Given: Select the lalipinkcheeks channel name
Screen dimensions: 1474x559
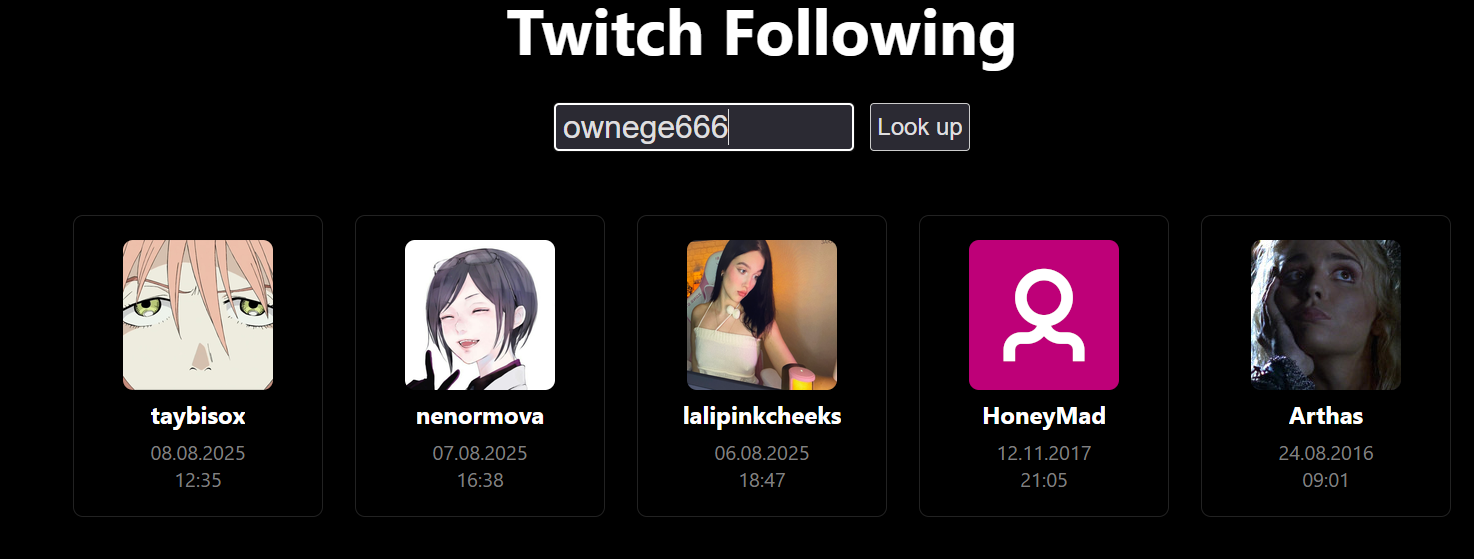Looking at the screenshot, I should [762, 416].
